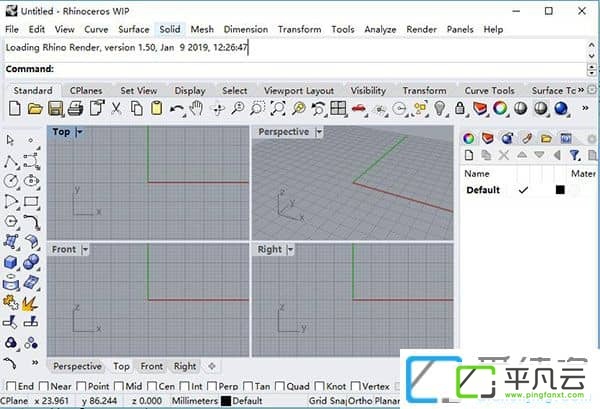Screen dimensions: 600x409
Task: Add a viewport tab with the plus icon
Action: pyautogui.click(x=212, y=366)
